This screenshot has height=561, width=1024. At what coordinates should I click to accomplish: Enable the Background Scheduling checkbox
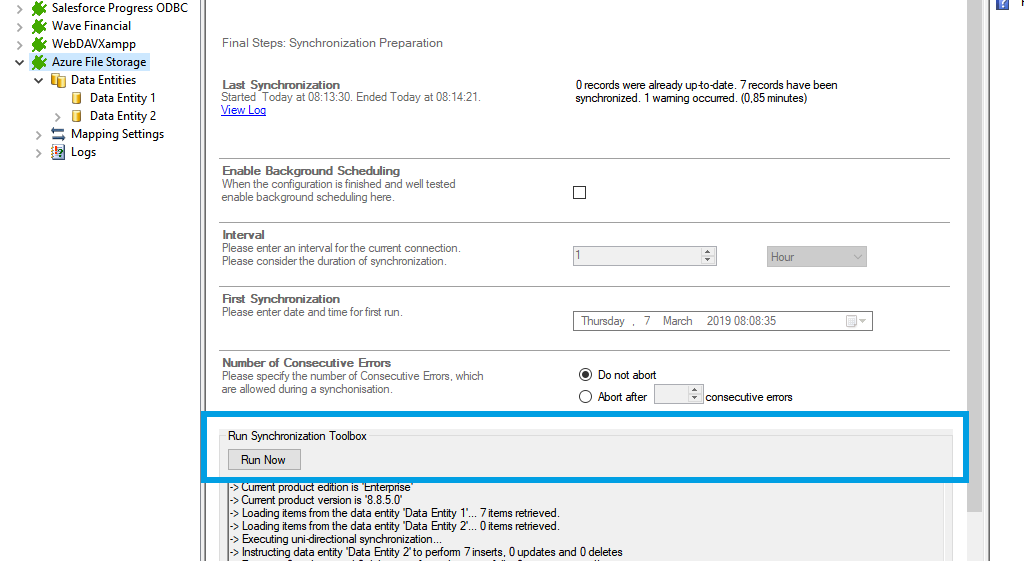[x=579, y=193]
